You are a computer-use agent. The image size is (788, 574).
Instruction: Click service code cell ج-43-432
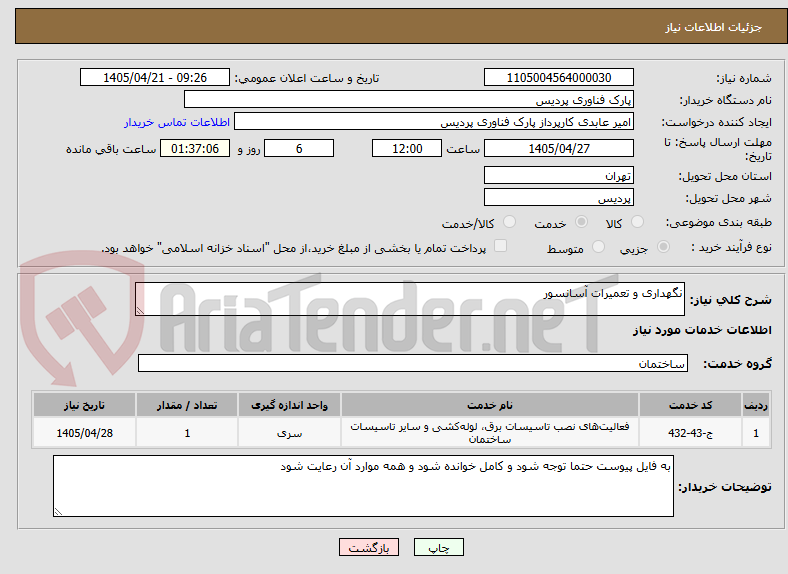tap(691, 432)
